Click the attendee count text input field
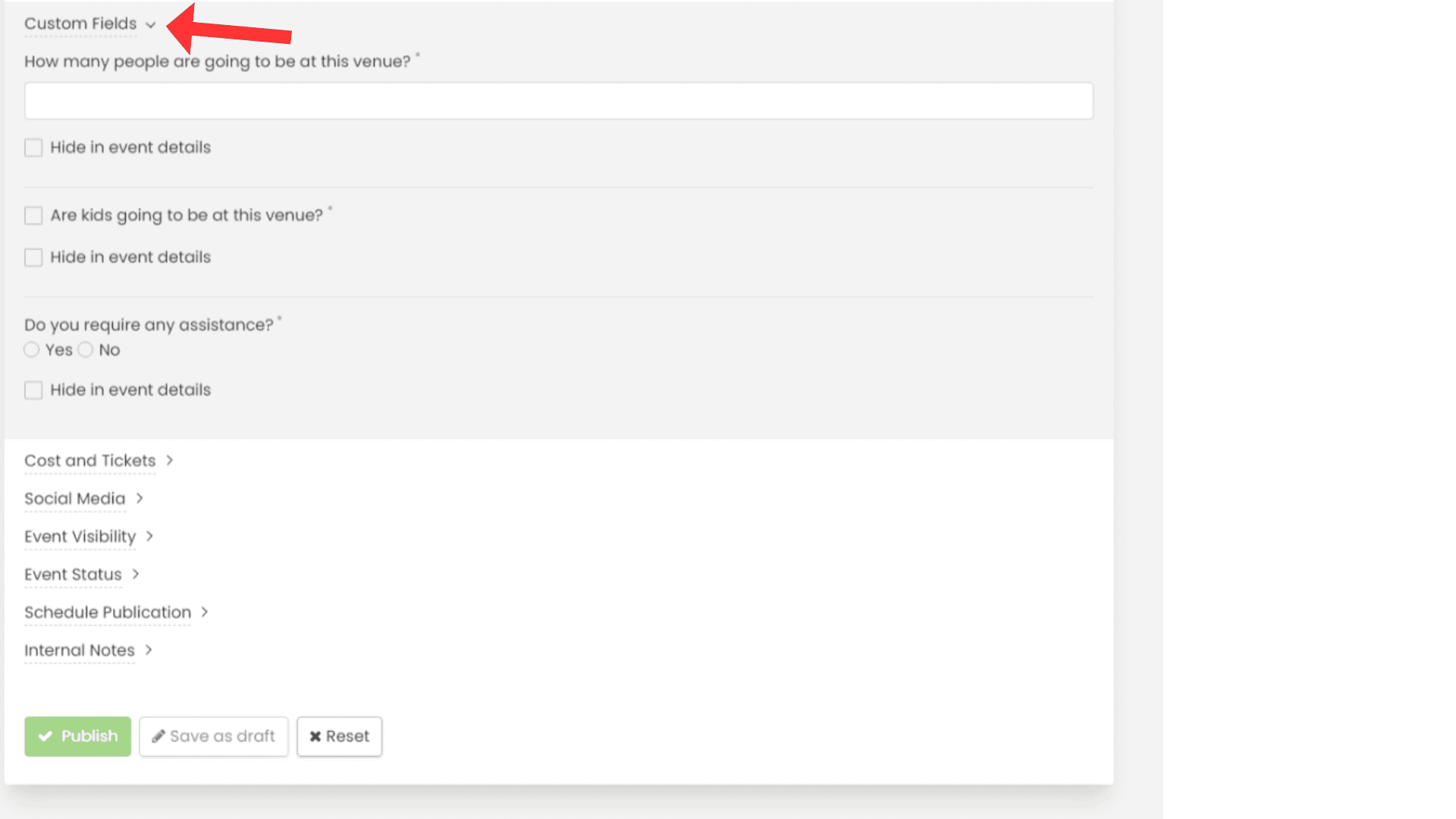The height and width of the screenshot is (819, 1456). pyautogui.click(x=558, y=100)
